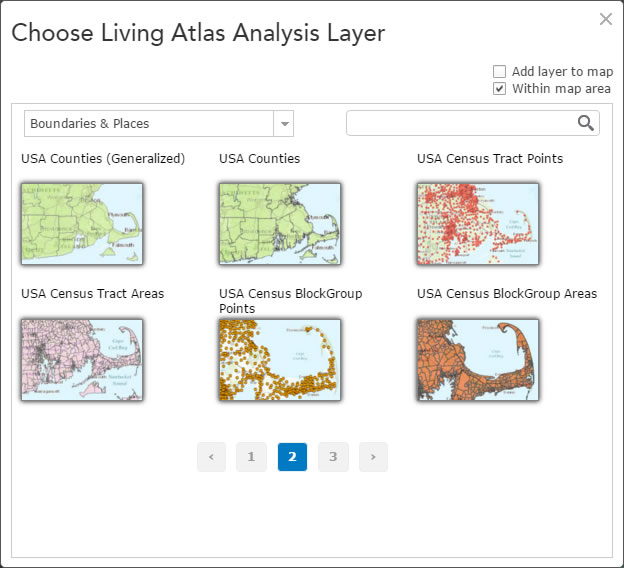The width and height of the screenshot is (624, 568).
Task: Go to previous page arrow
Action: coord(211,457)
